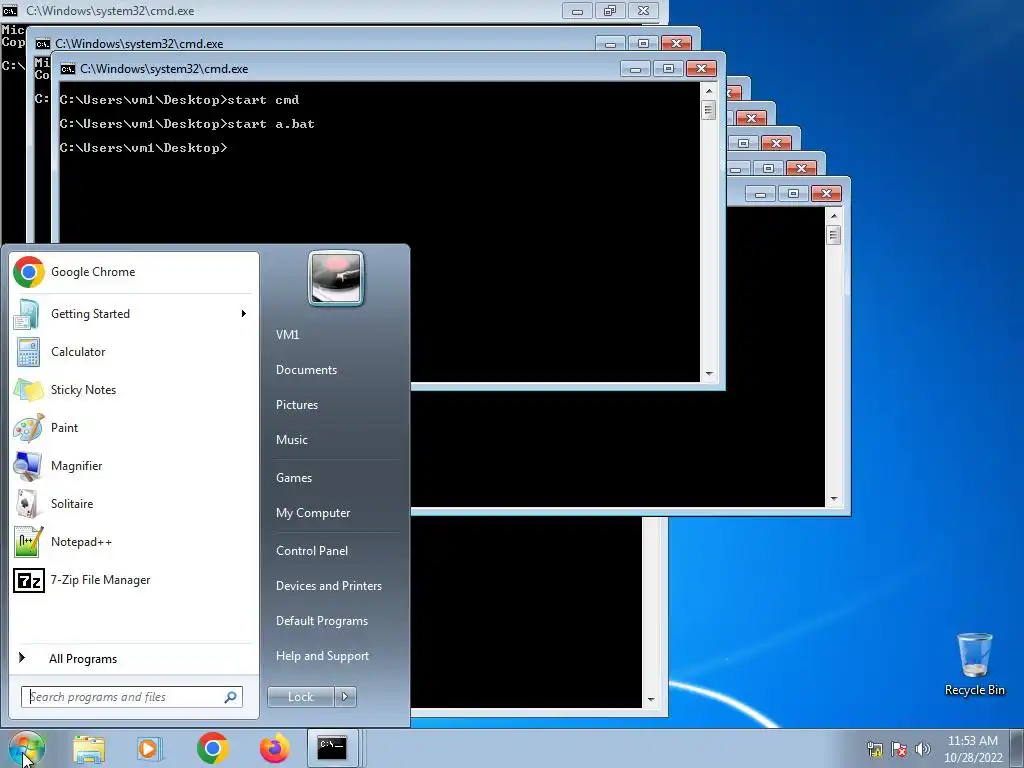Minimize the front cmd.exe window
The width and height of the screenshot is (1024, 768).
[x=635, y=69]
